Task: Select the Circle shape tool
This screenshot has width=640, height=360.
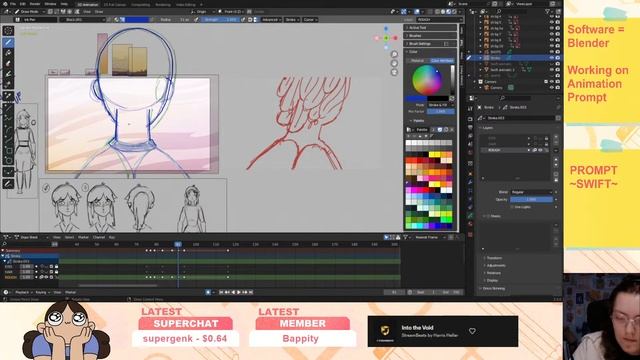Action: click(x=8, y=161)
